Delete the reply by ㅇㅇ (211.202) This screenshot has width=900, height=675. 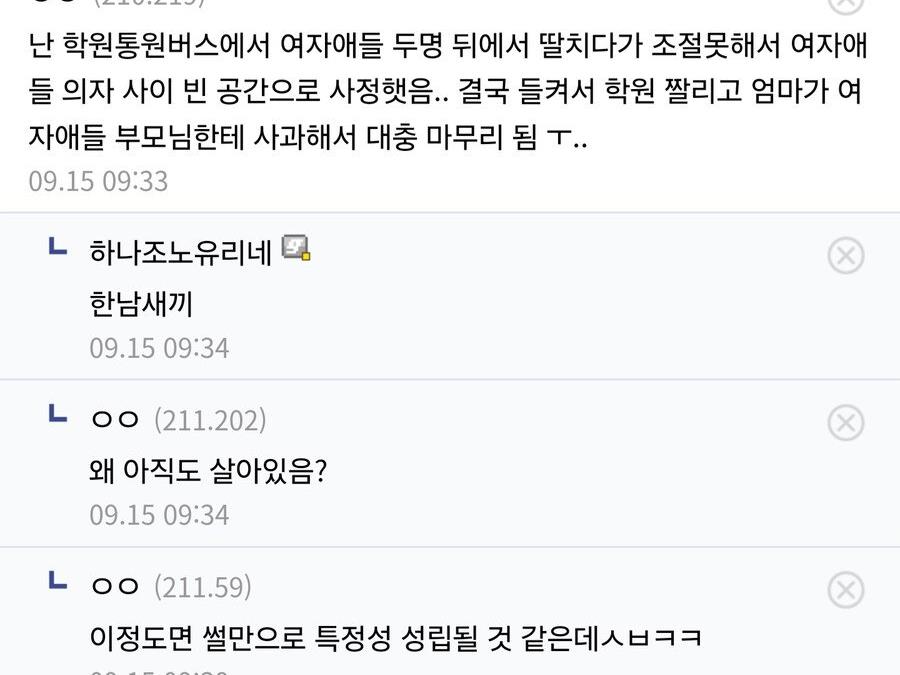click(x=846, y=423)
